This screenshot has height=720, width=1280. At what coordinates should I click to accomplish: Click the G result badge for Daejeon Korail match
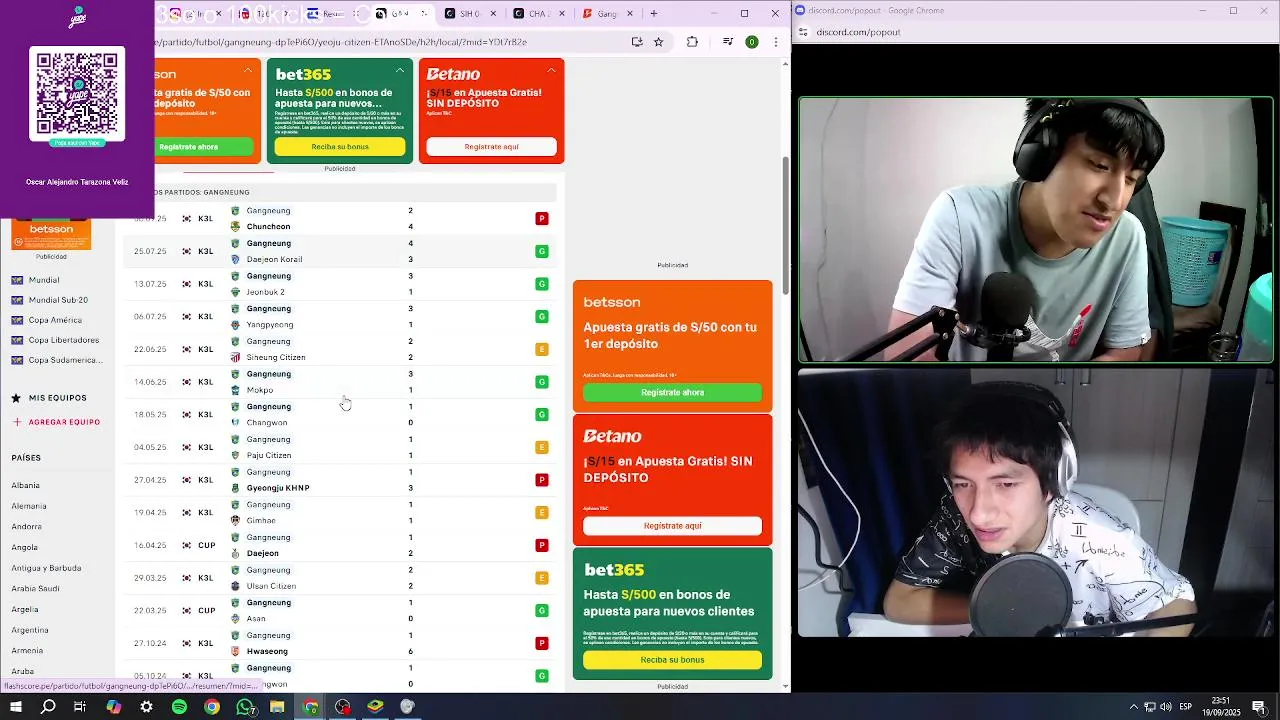coord(542,251)
